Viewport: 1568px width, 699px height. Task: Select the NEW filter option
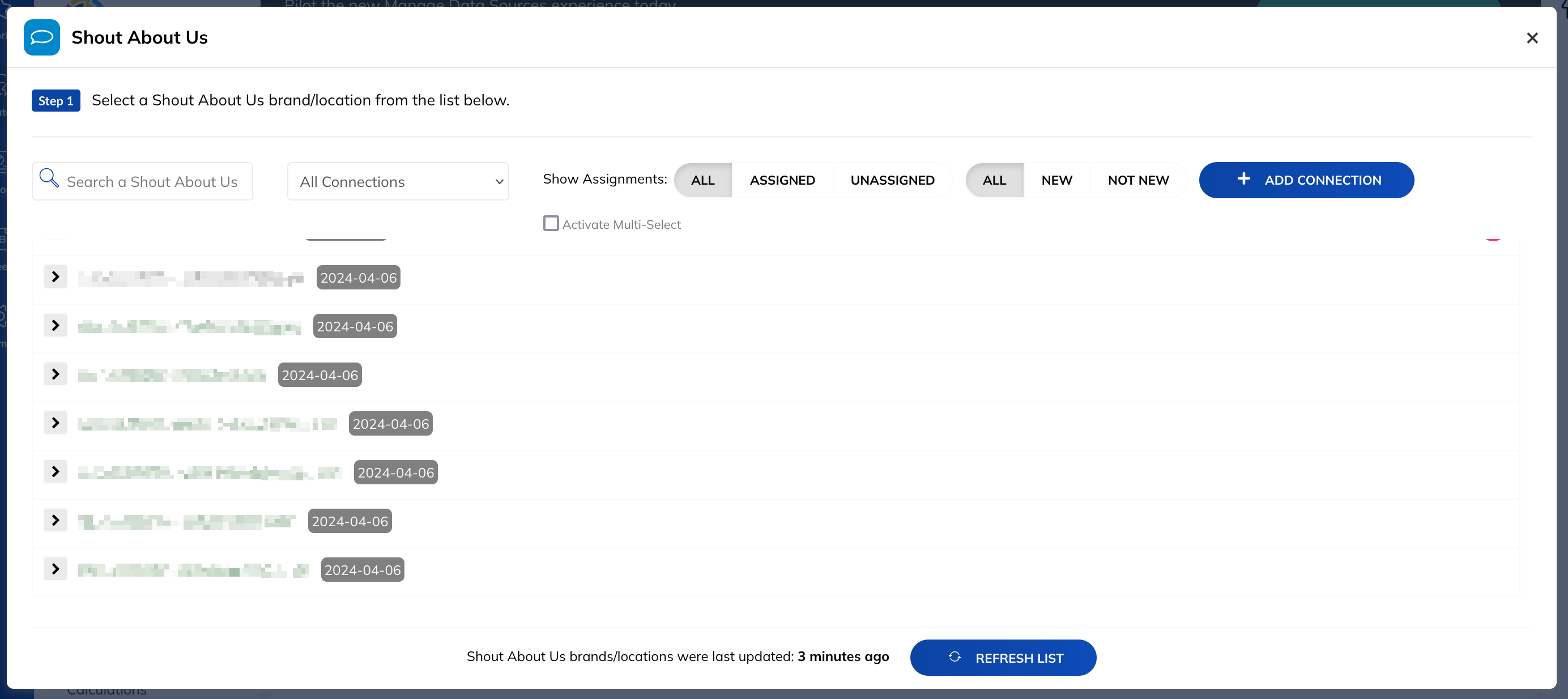coord(1056,180)
